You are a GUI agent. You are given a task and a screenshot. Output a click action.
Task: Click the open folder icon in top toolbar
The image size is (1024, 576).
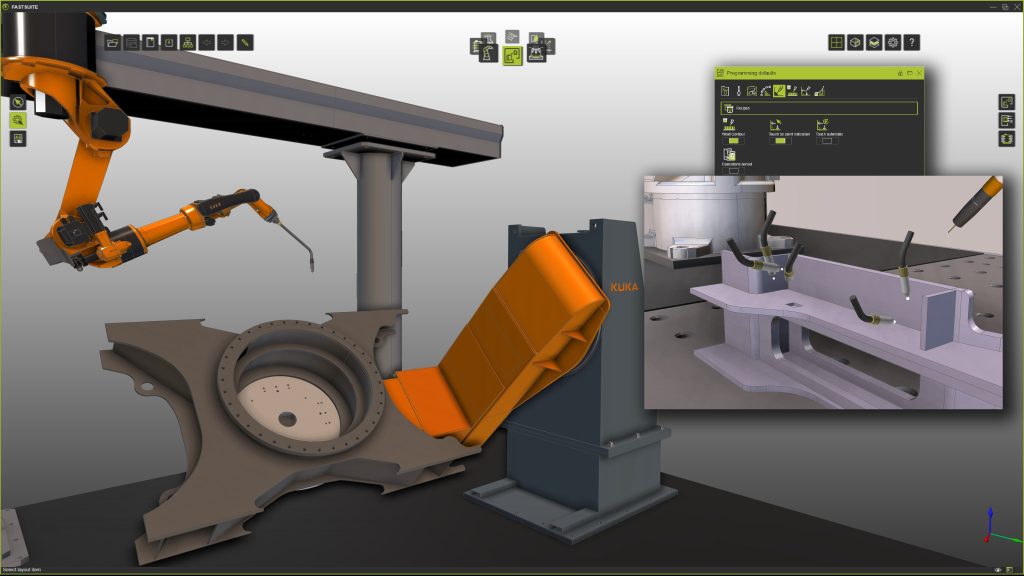pos(112,42)
